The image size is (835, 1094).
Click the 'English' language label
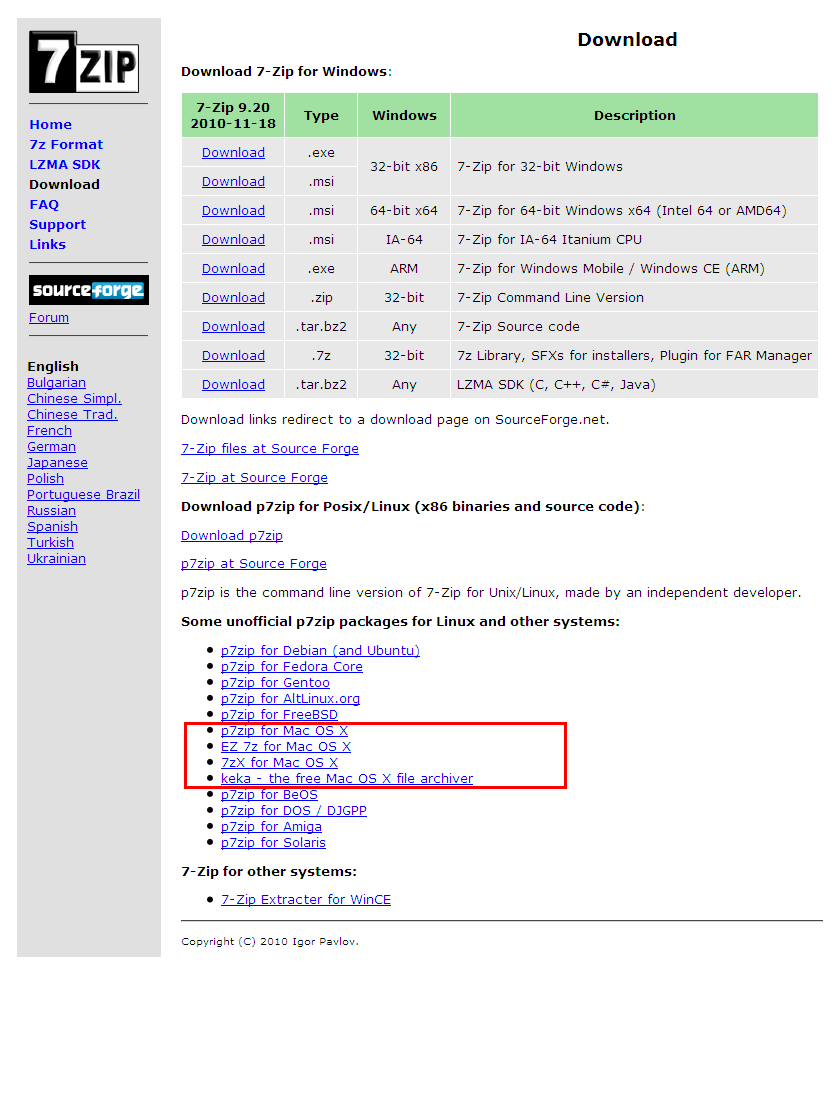pyautogui.click(x=53, y=366)
